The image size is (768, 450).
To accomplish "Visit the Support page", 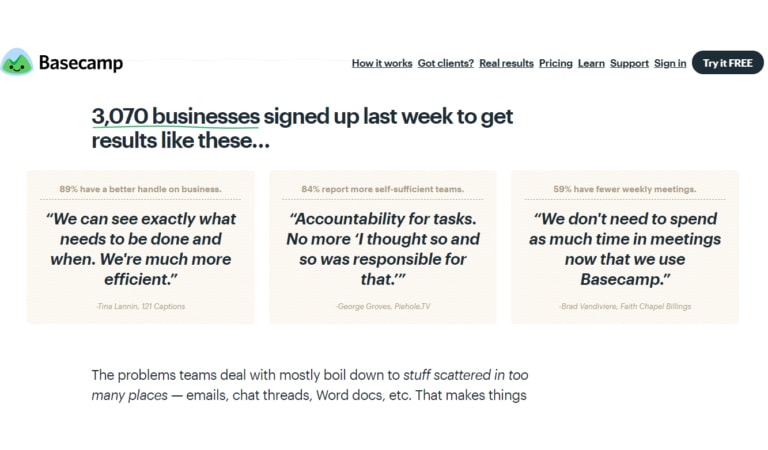I will click(x=629, y=63).
